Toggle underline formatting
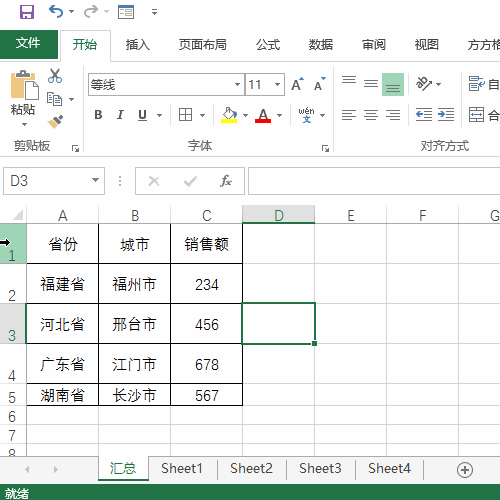The height and width of the screenshot is (500, 500). click(x=142, y=115)
